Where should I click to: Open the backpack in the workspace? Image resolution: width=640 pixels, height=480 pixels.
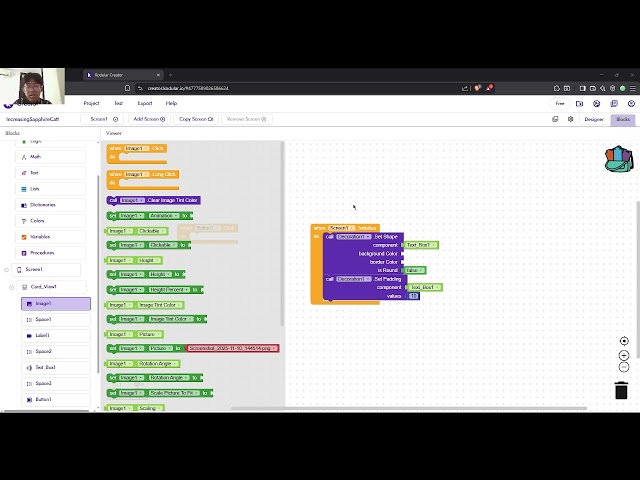[619, 159]
